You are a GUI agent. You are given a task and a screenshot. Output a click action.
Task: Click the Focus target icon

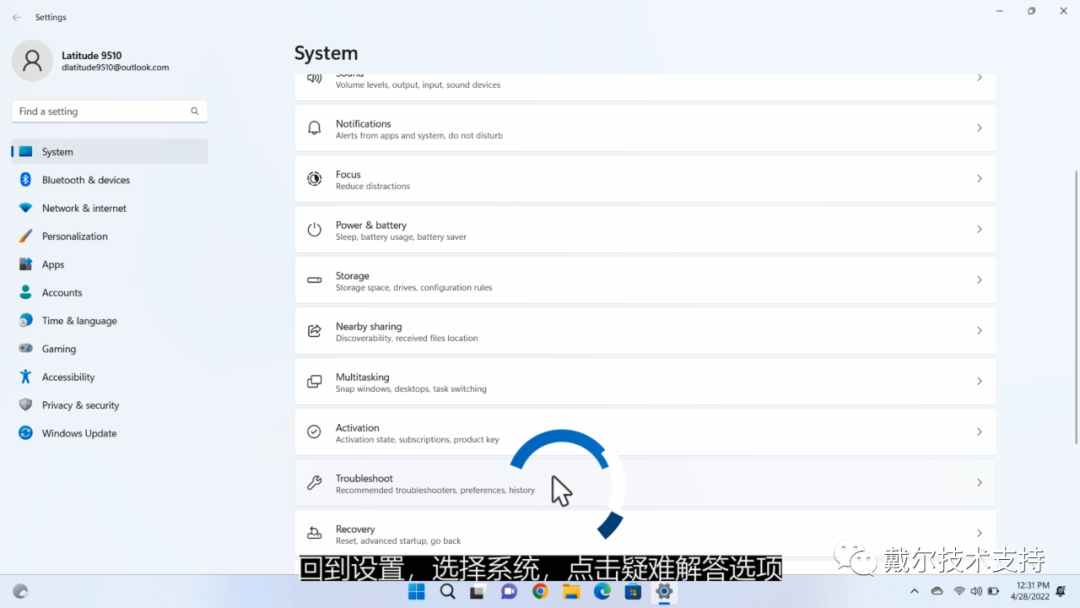coord(314,178)
